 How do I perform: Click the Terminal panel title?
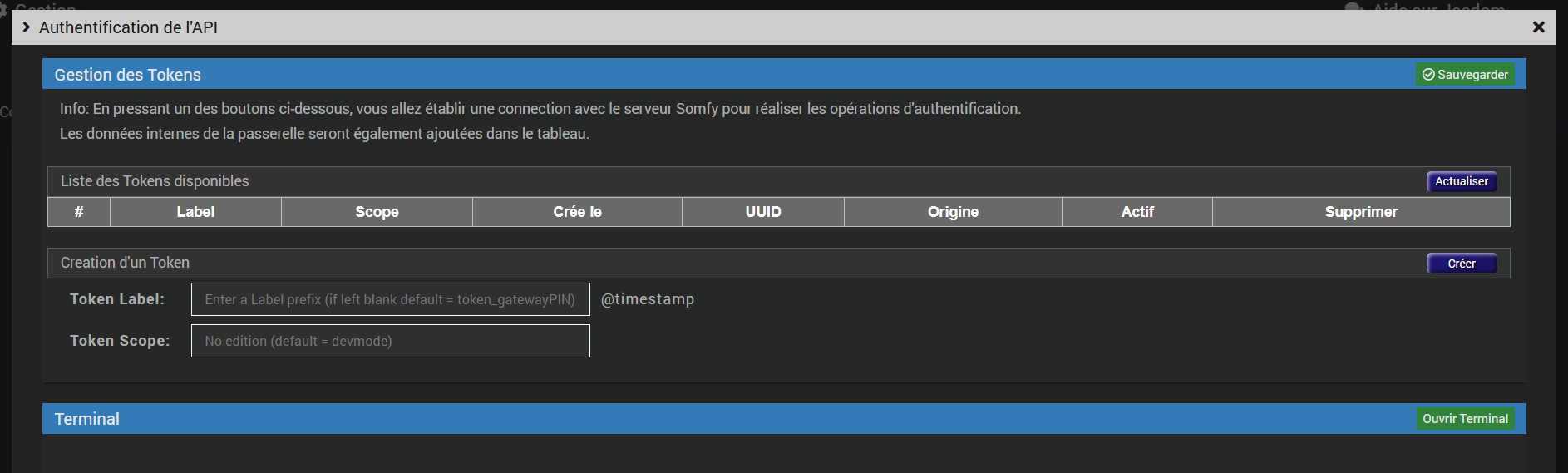coord(87,419)
